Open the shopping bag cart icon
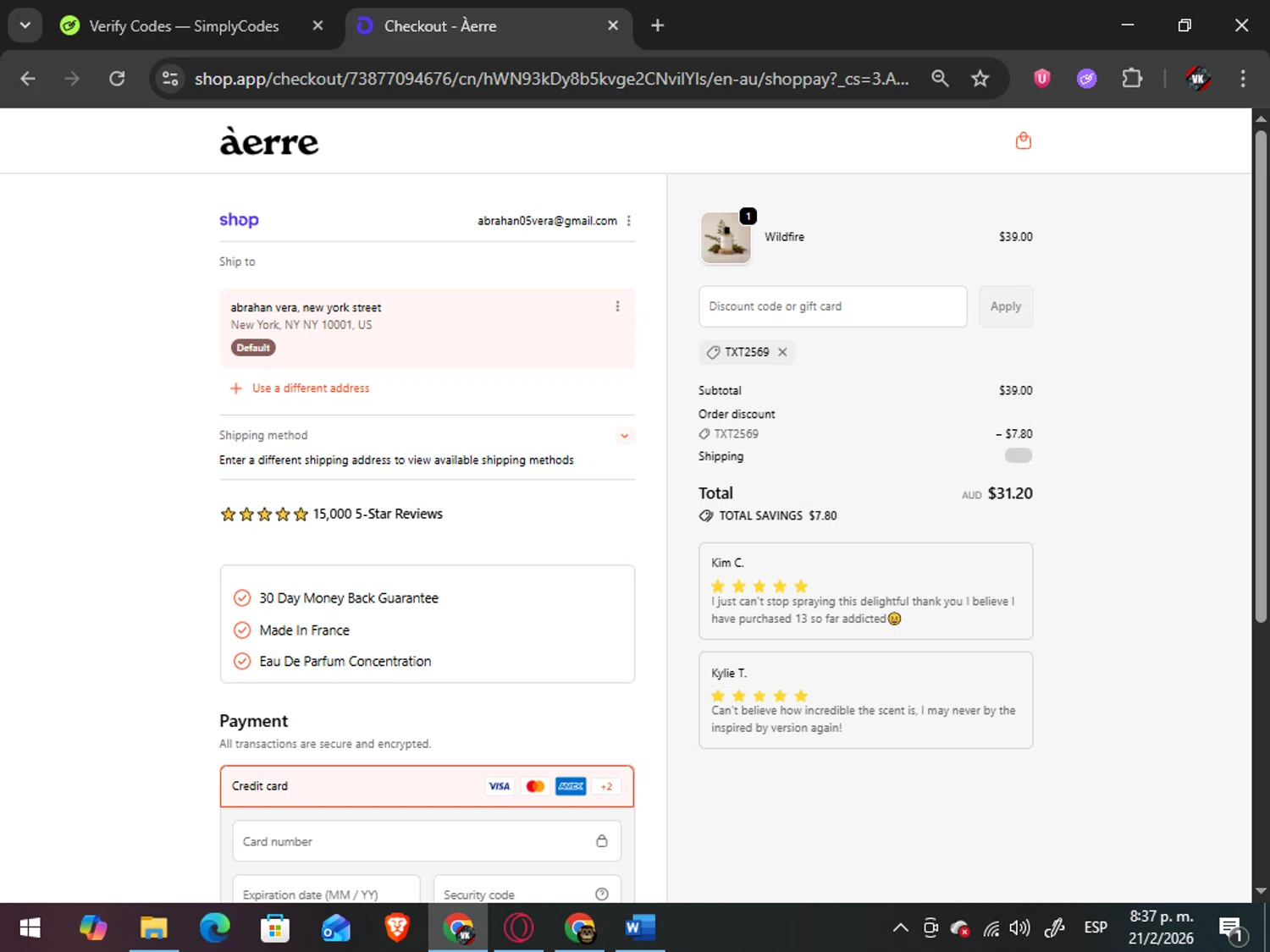 click(1023, 140)
